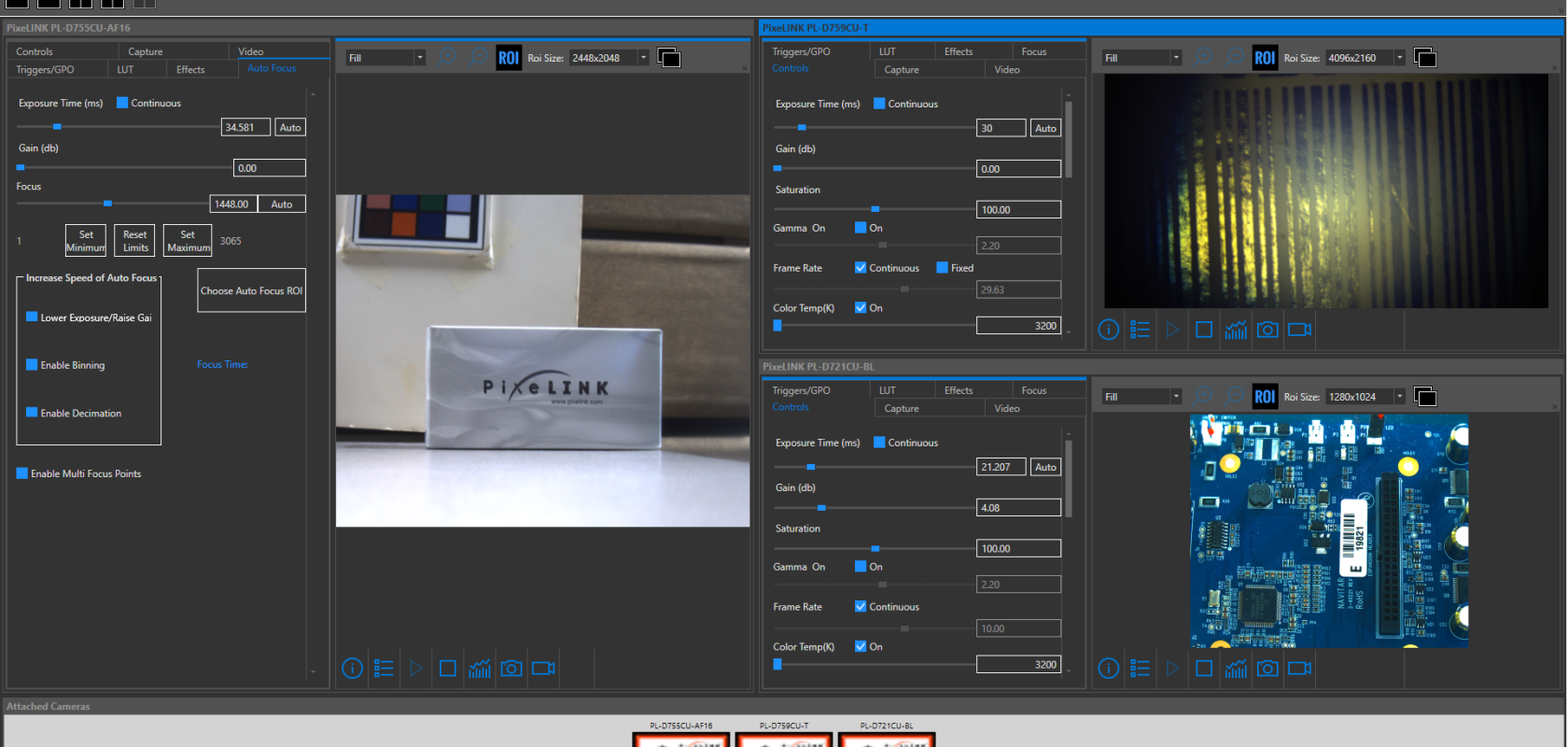This screenshot has height=747, width=1568.
Task: Click ROI icon in PL-D721CU-BL toolbar
Action: pos(1265,397)
